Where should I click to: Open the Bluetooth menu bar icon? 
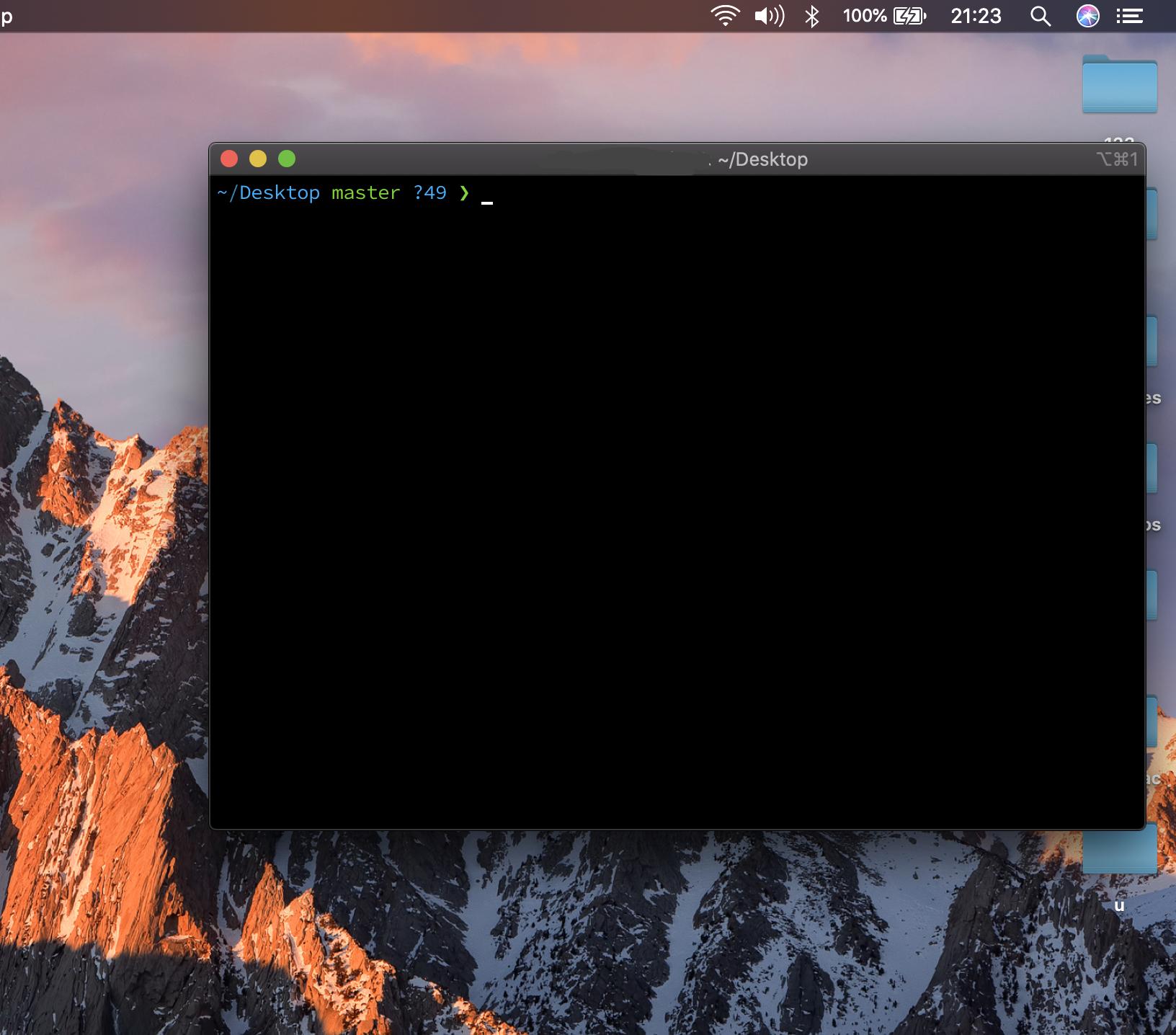pos(812,16)
